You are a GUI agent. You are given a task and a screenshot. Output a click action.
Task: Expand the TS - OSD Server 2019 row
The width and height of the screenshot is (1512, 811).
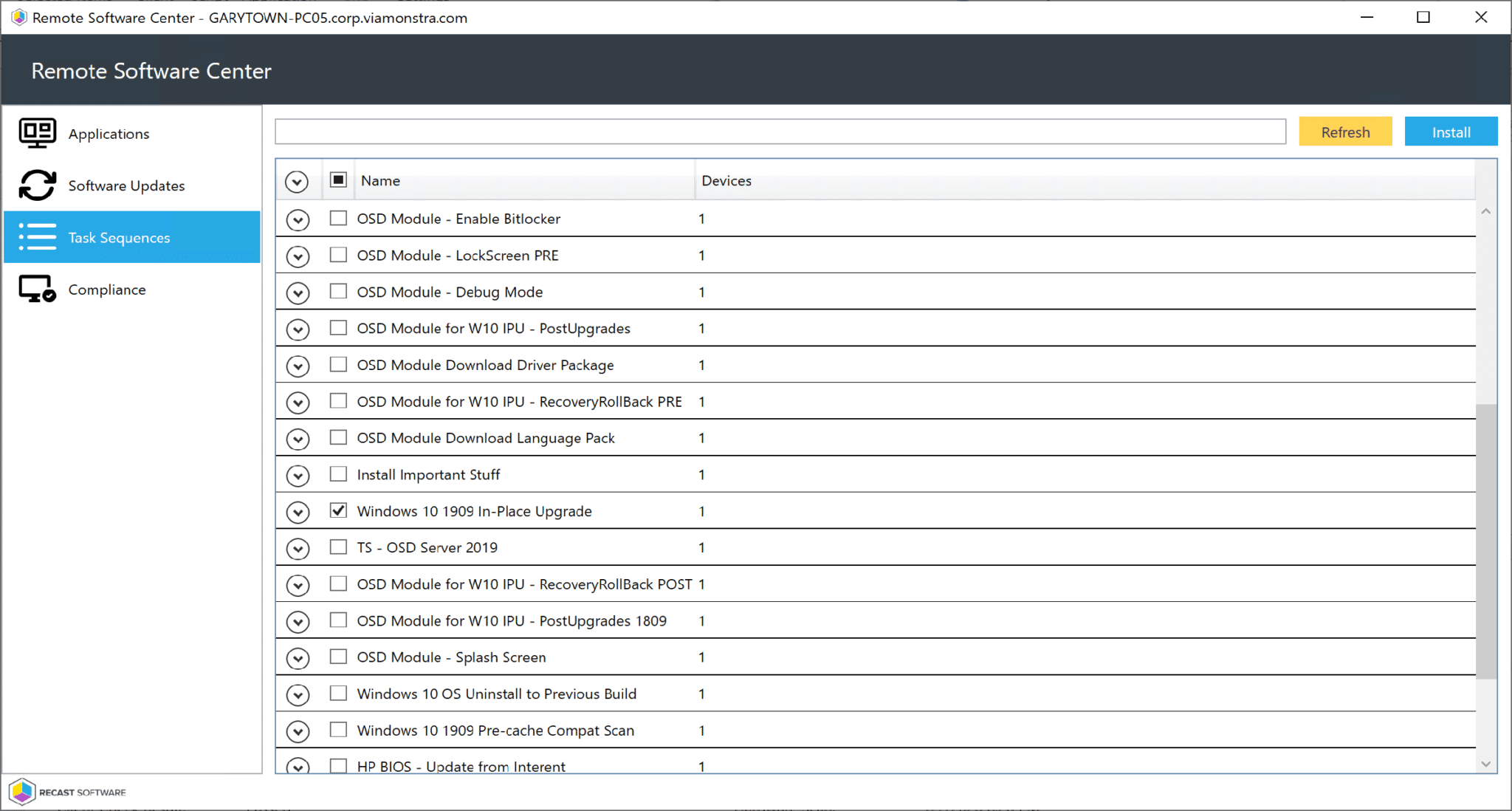[x=298, y=549]
